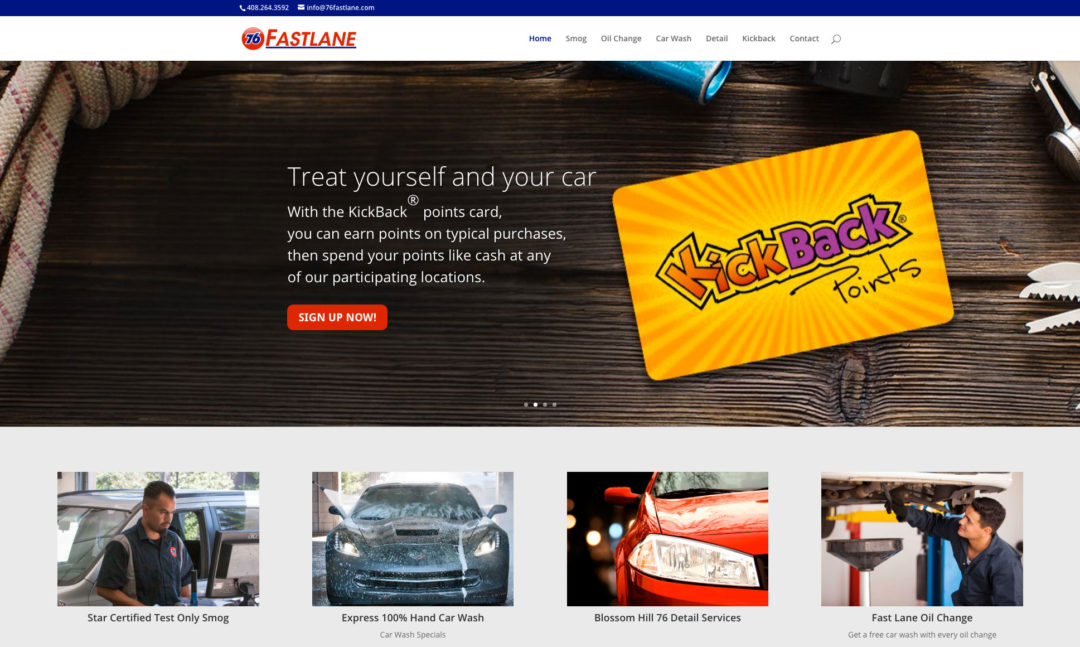Open Star Certified Test Only Smog thumbnail
The height and width of the screenshot is (647, 1080).
click(x=158, y=539)
